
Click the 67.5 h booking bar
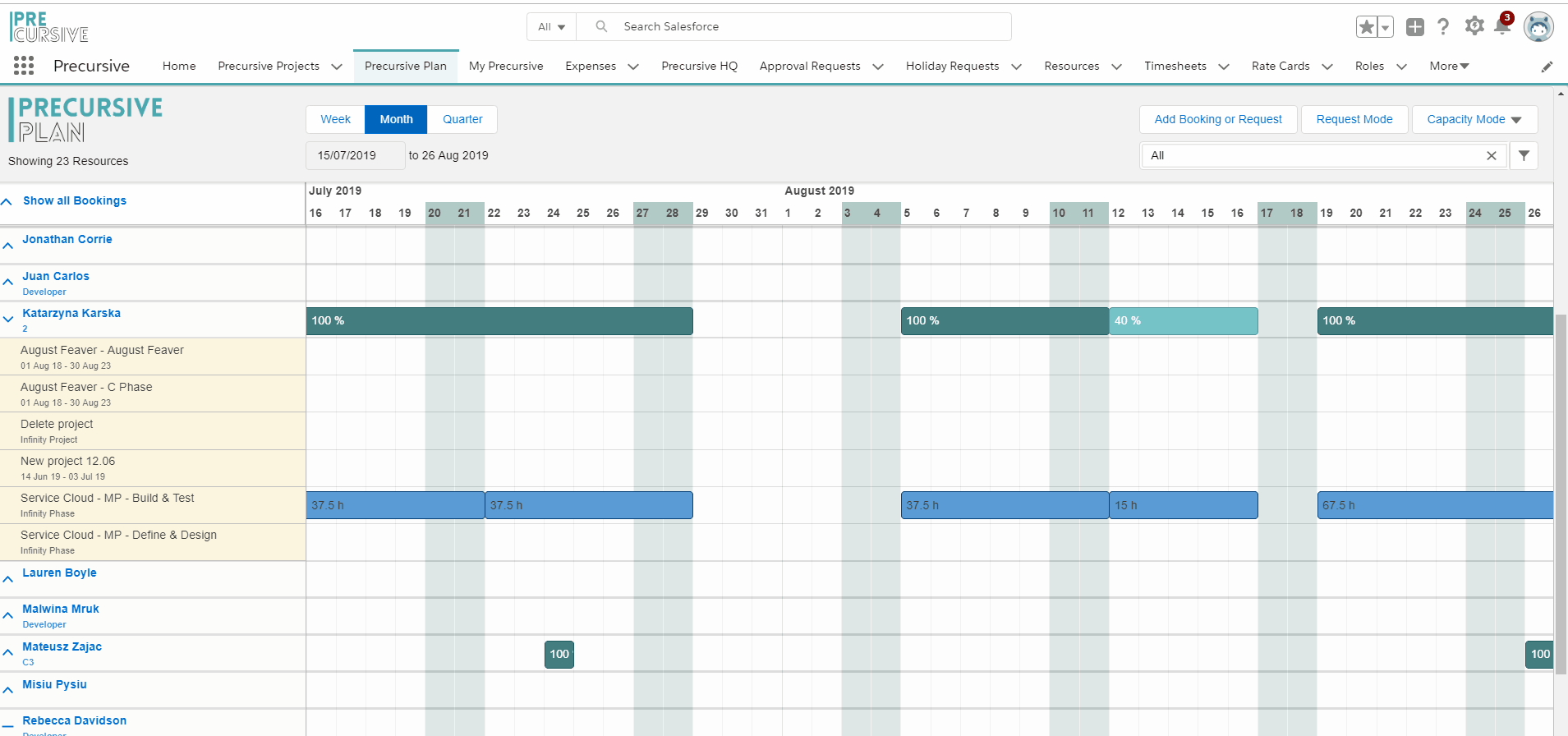(x=1435, y=505)
